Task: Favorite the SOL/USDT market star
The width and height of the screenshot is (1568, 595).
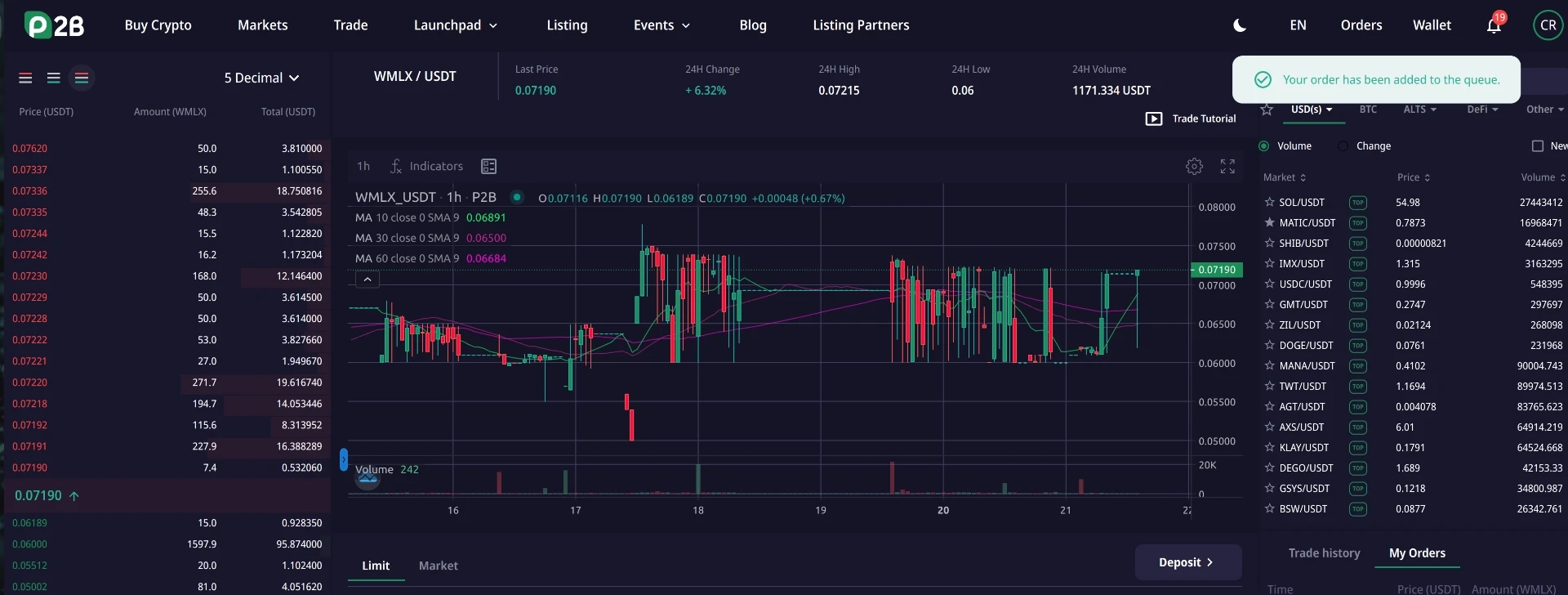Action: point(1269,202)
